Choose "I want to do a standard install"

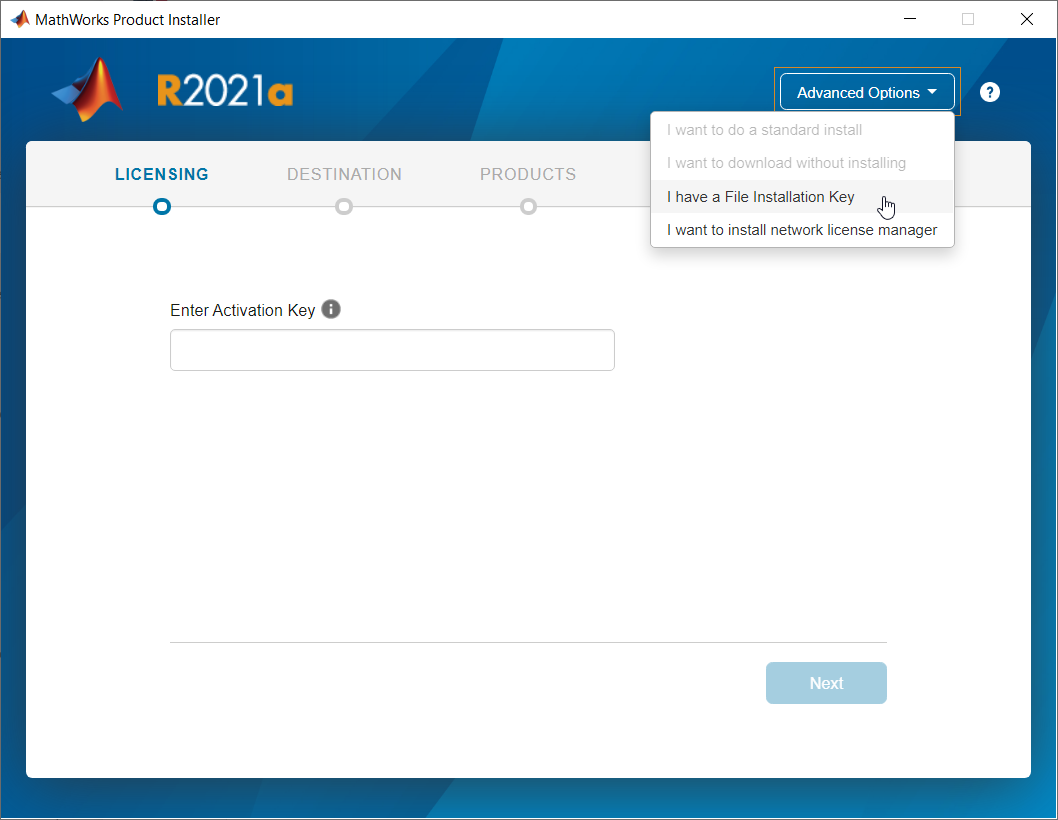coord(802,130)
